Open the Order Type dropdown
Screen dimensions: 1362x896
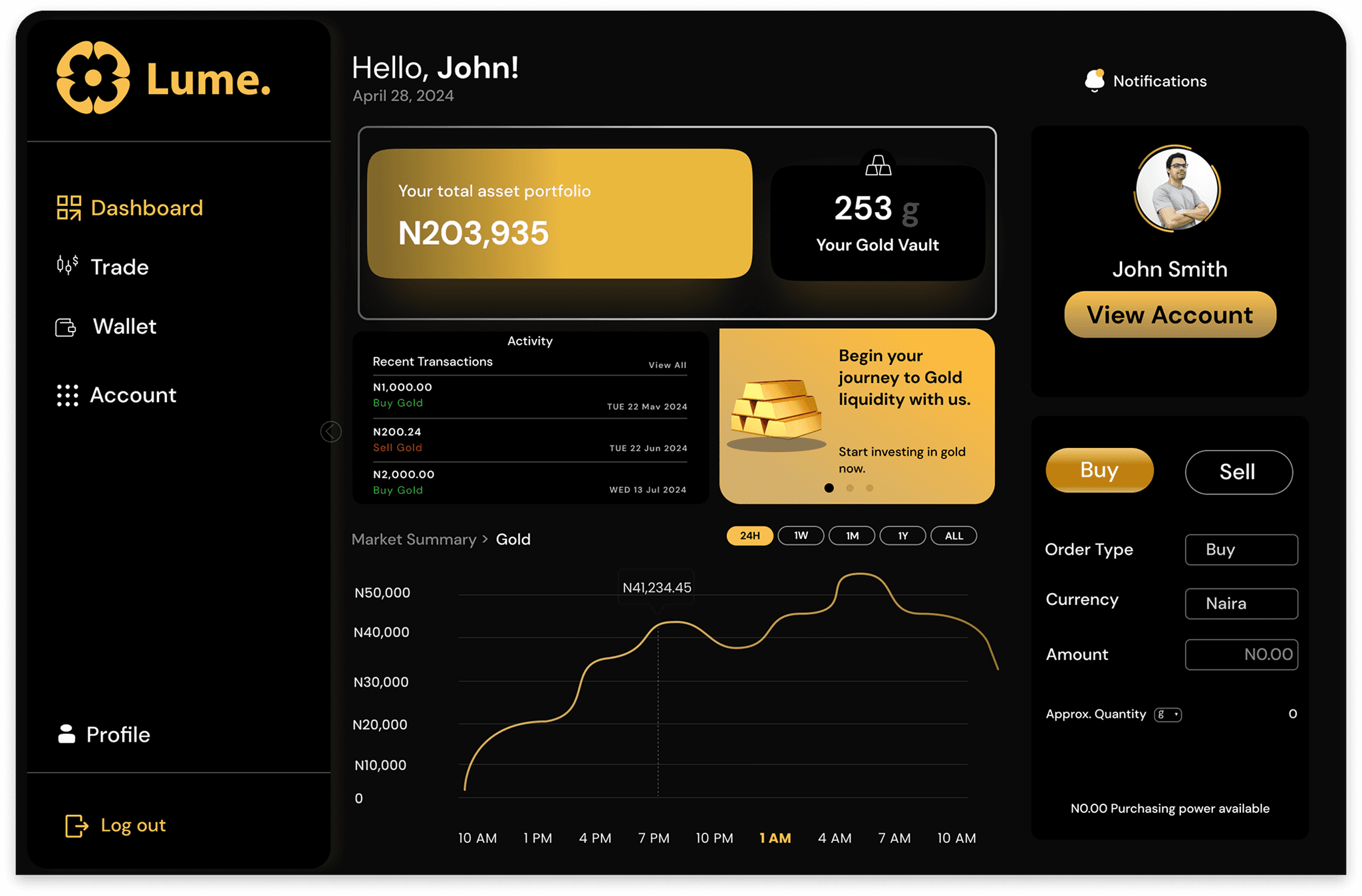tap(1241, 550)
